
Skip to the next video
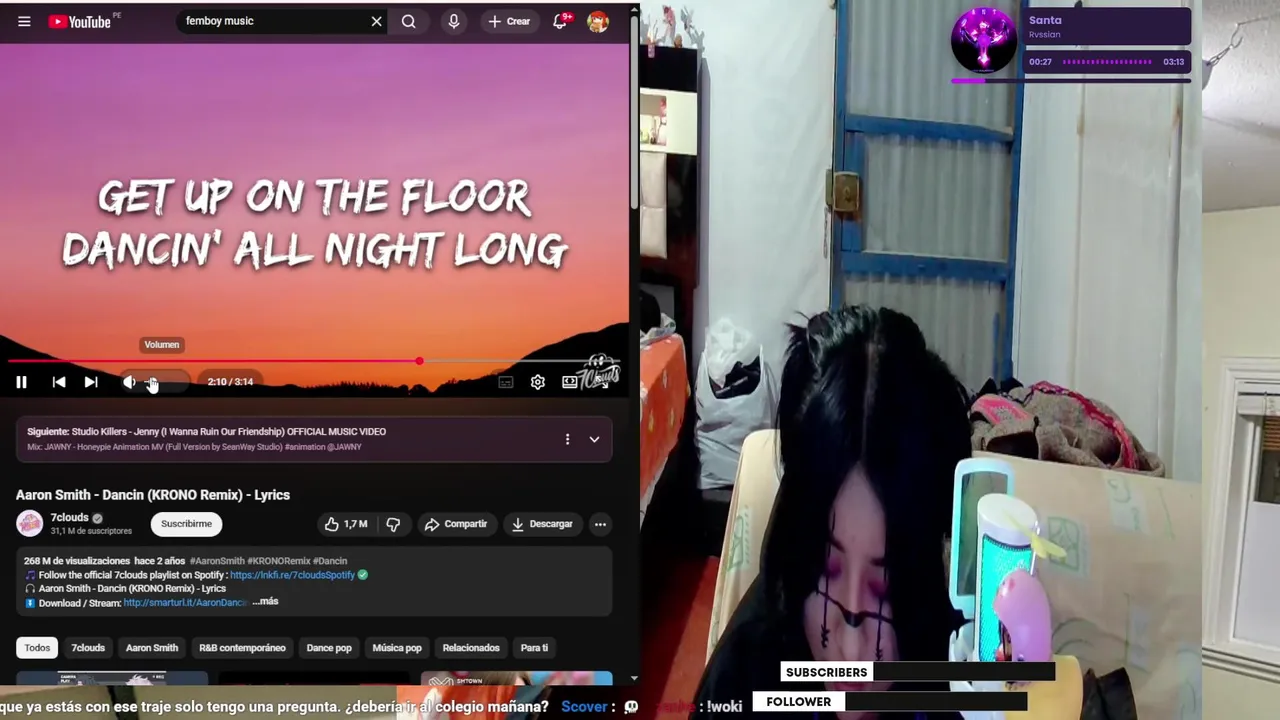[x=91, y=382]
